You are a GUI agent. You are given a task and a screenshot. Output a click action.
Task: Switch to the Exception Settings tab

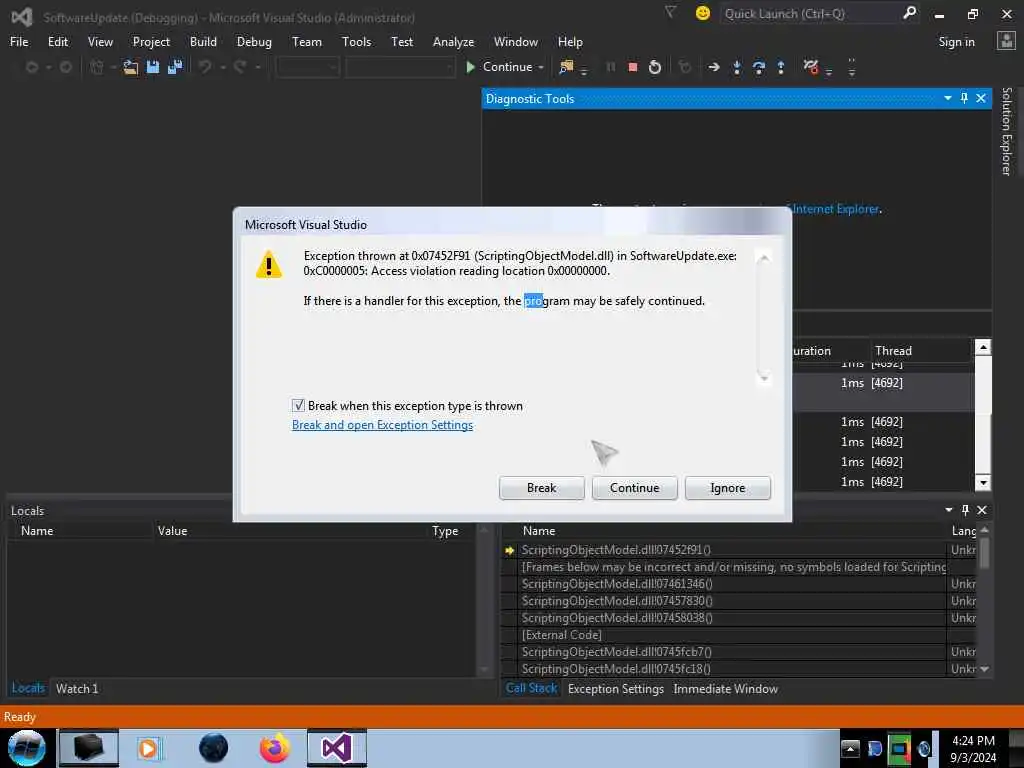(x=615, y=688)
